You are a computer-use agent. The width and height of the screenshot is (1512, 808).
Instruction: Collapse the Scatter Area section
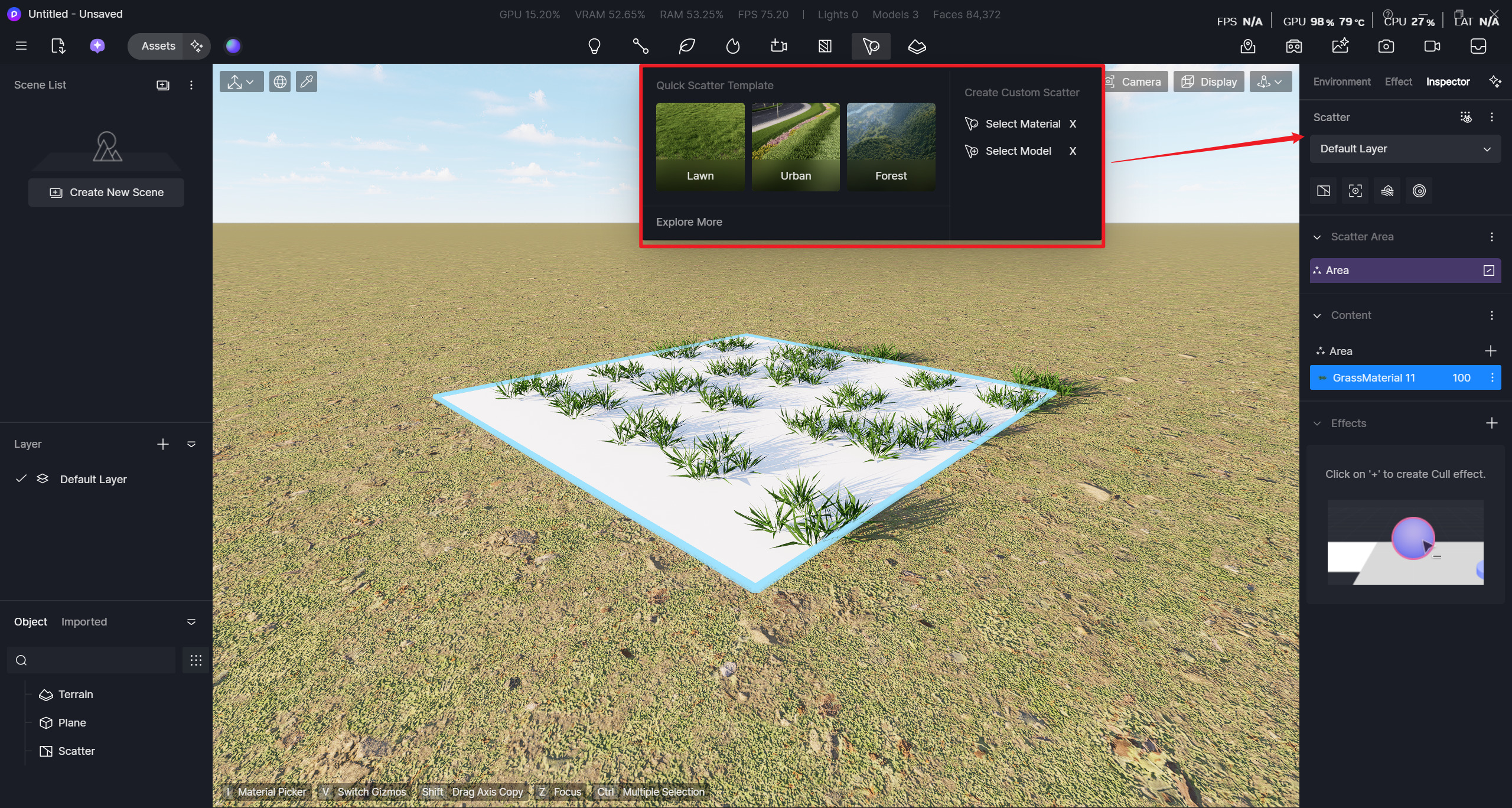[1317, 237]
